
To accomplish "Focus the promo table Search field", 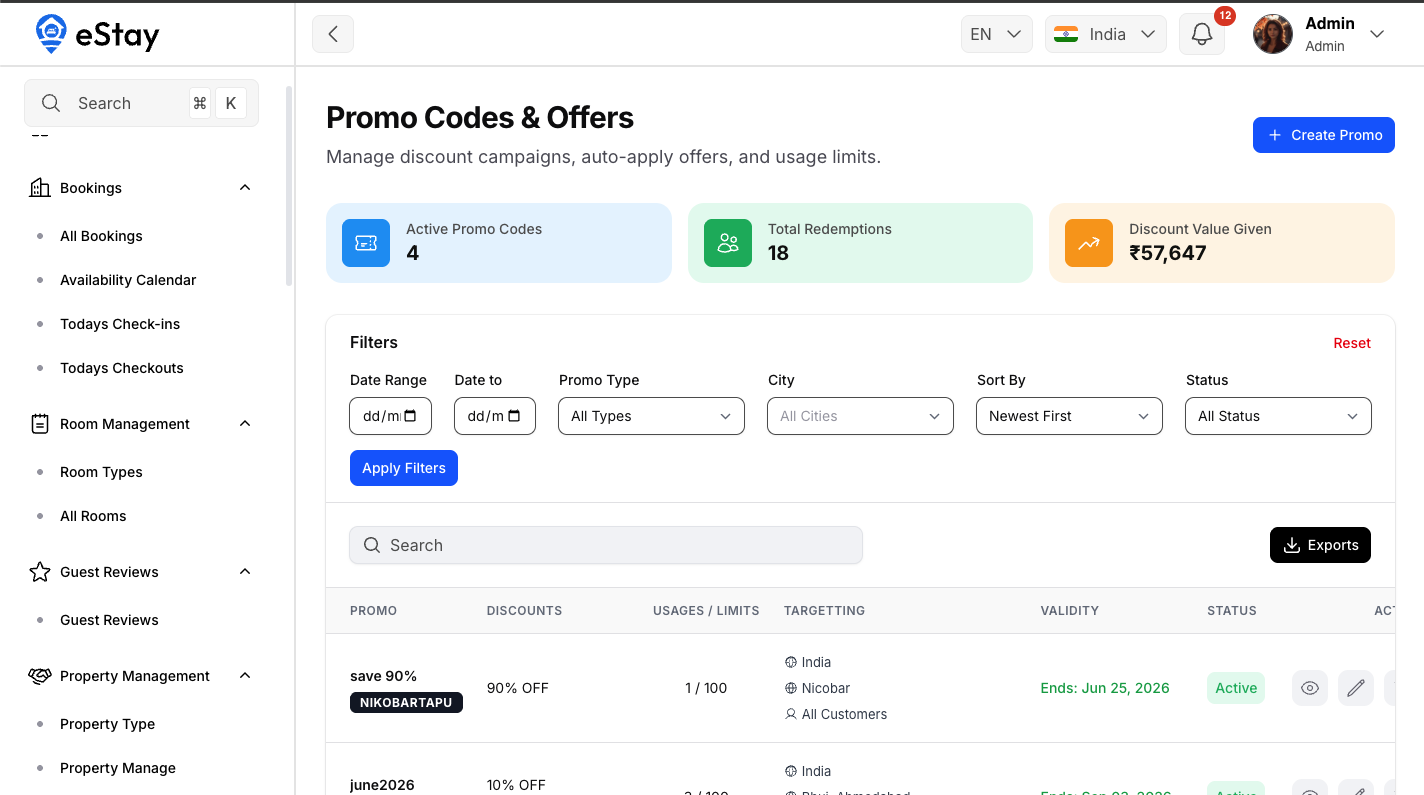I will pos(606,545).
